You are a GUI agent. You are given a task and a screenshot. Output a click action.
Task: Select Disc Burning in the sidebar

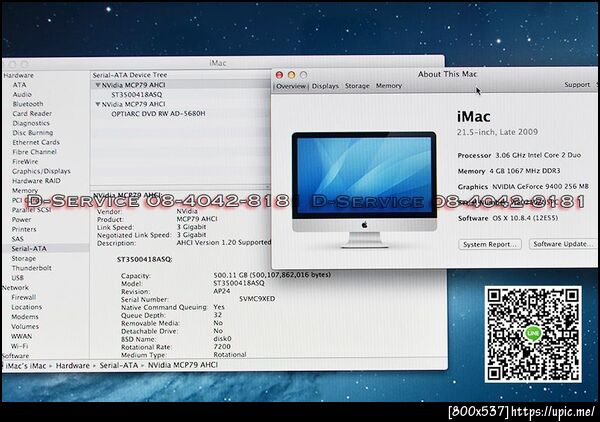(x=33, y=133)
